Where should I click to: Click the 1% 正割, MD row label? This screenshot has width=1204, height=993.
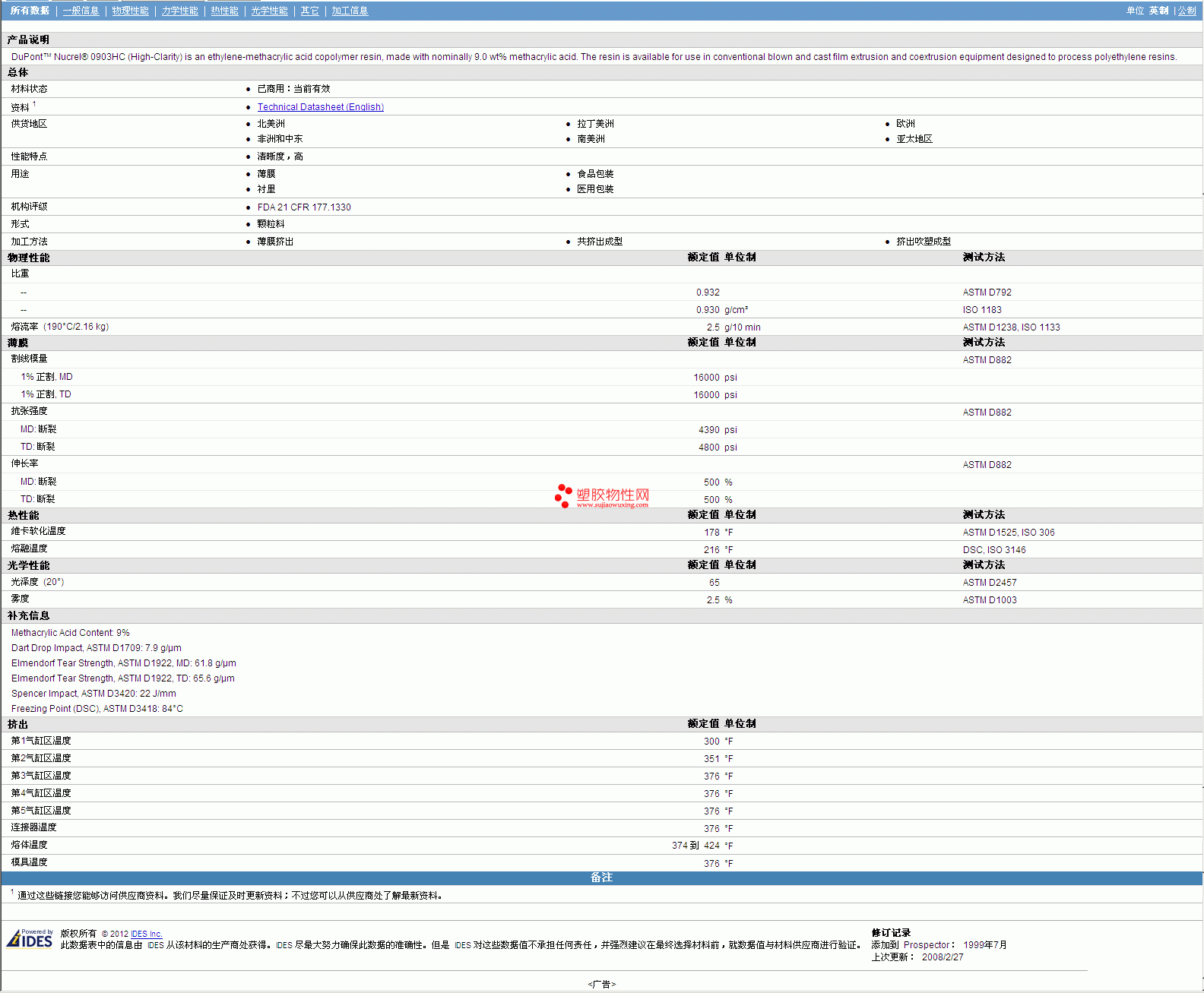[x=46, y=377]
